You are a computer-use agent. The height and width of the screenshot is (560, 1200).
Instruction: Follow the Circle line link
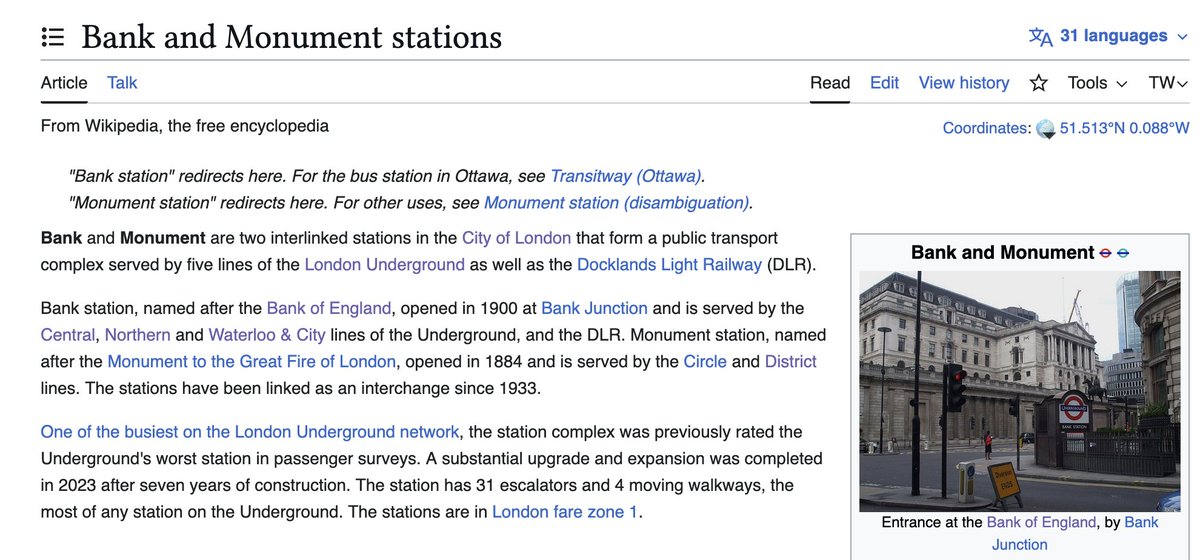705,361
